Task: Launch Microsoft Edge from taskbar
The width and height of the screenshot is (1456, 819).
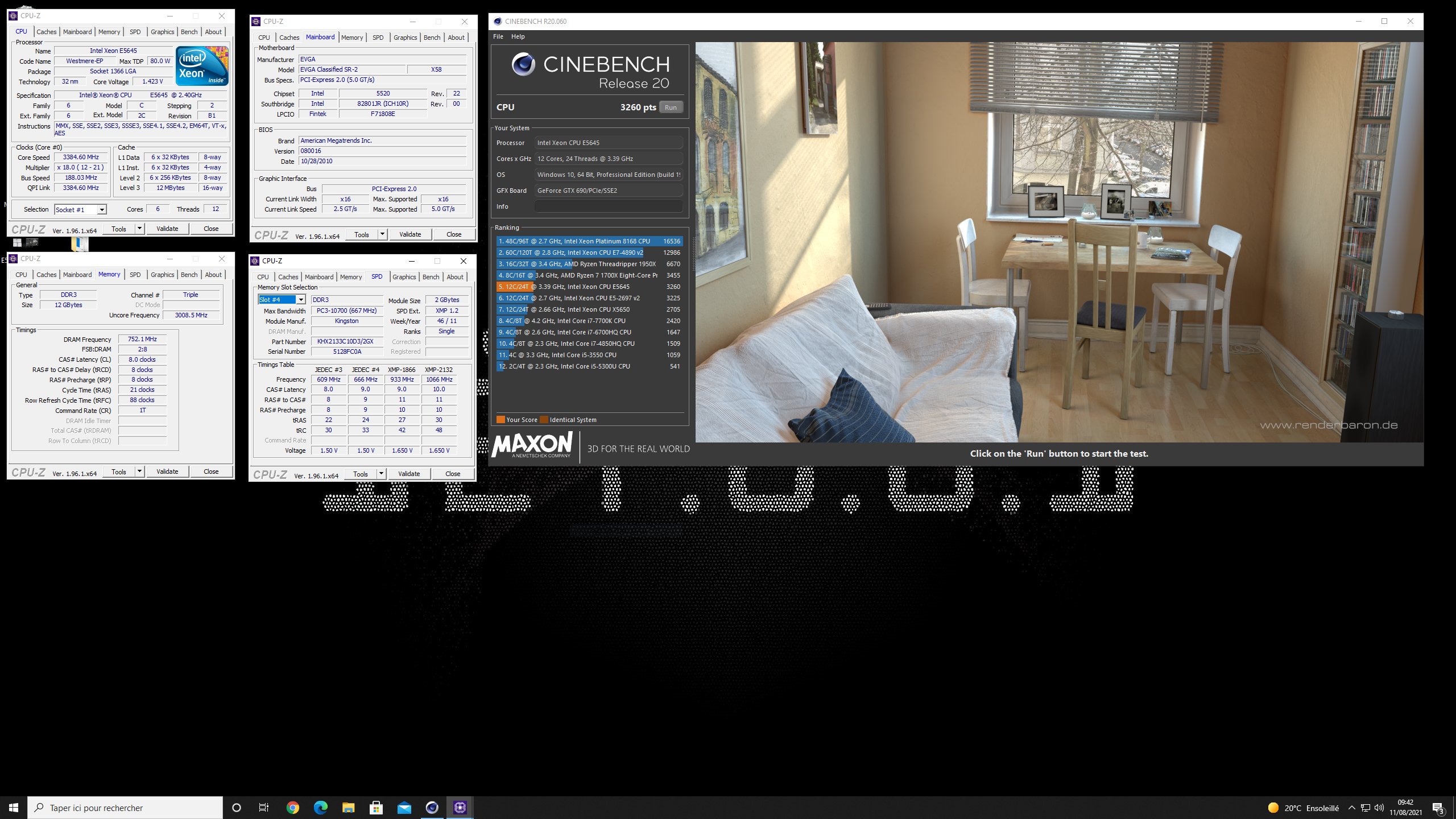Action: click(321, 808)
